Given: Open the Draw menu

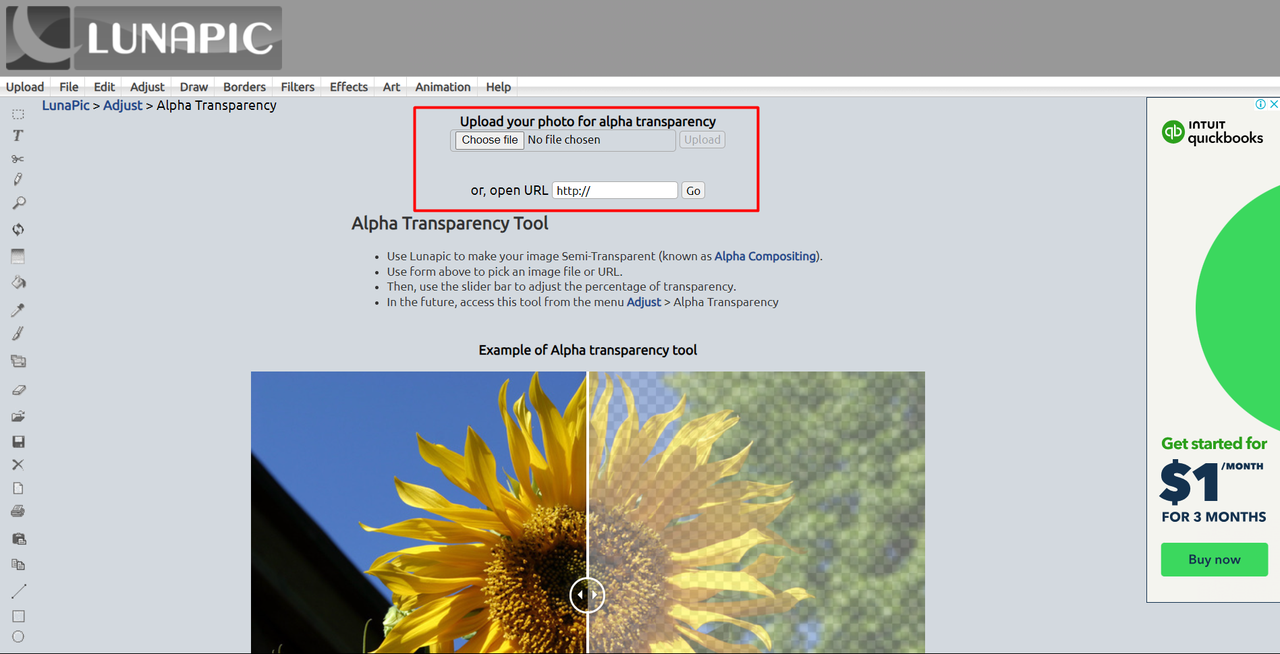Looking at the screenshot, I should tap(194, 87).
